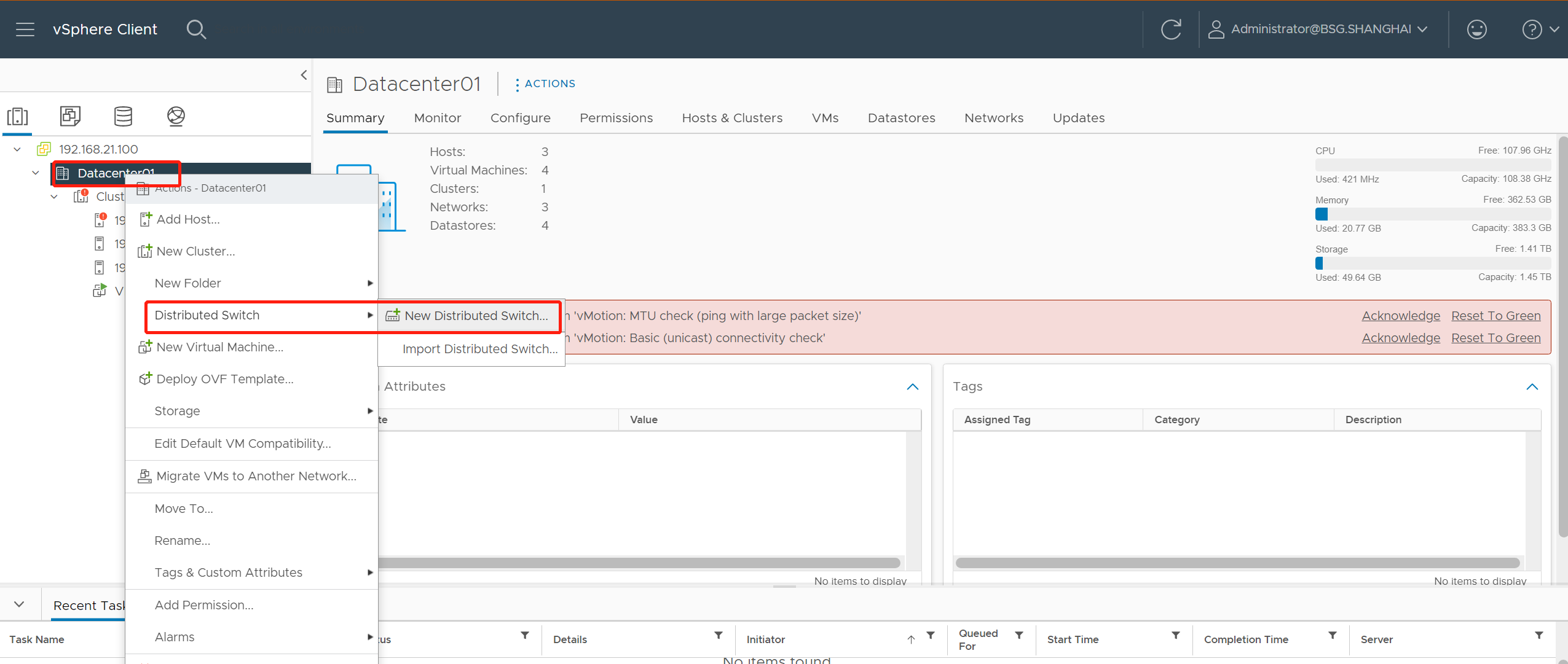The image size is (1568, 664).
Task: Switch to the Configure tab
Action: (520, 118)
